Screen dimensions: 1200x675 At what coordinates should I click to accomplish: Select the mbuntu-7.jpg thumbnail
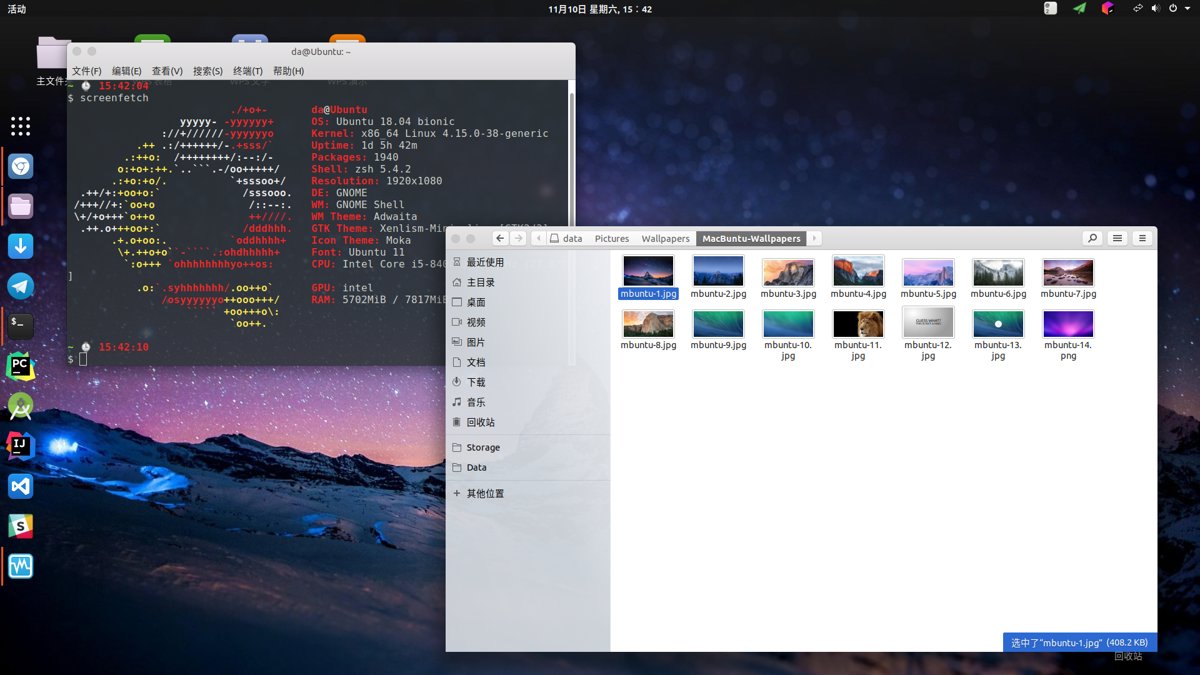[1068, 272]
